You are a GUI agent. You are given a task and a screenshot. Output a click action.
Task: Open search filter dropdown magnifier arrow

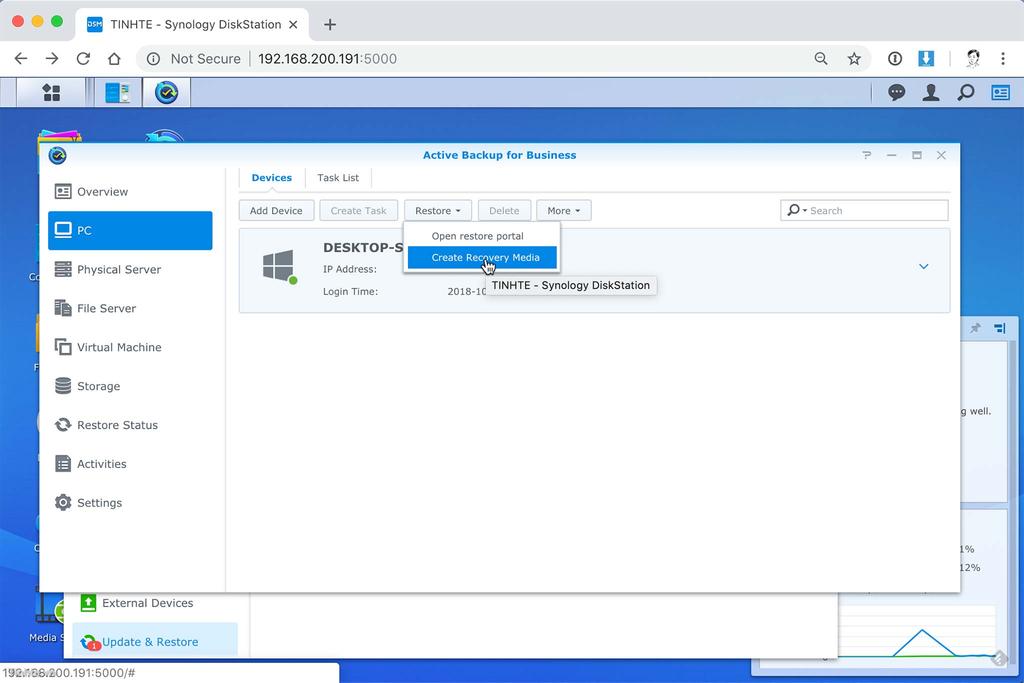point(797,210)
